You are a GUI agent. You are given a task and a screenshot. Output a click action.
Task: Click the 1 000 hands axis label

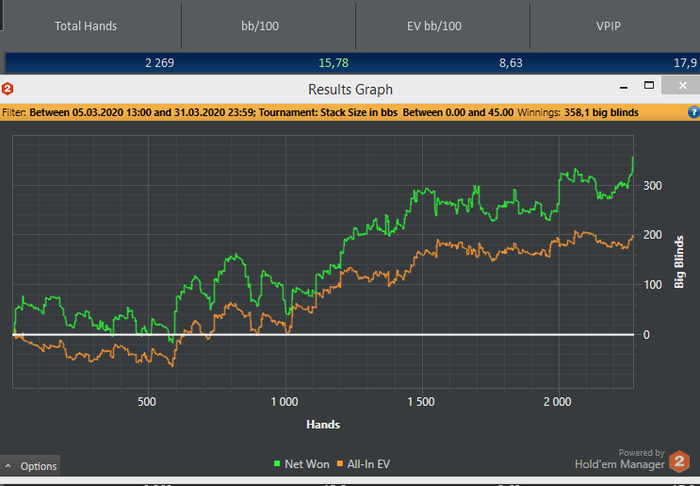pyautogui.click(x=284, y=402)
